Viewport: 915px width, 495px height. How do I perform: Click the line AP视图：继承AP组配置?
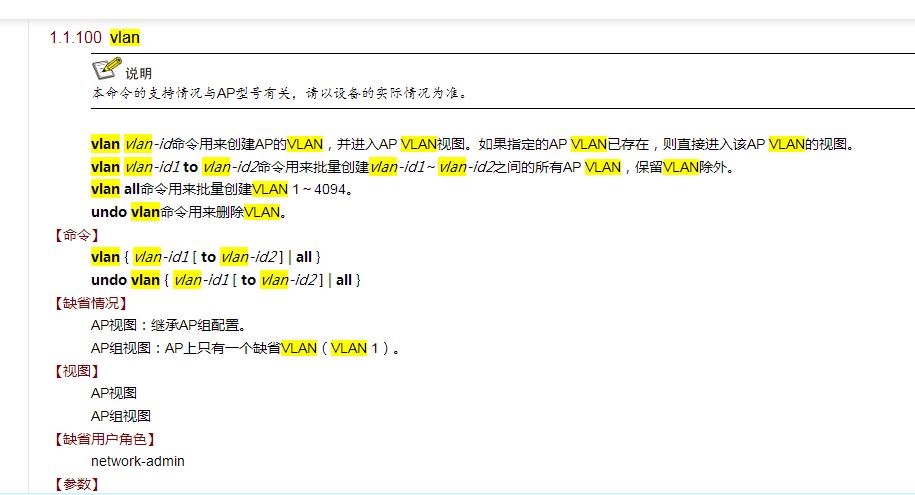tap(169, 325)
